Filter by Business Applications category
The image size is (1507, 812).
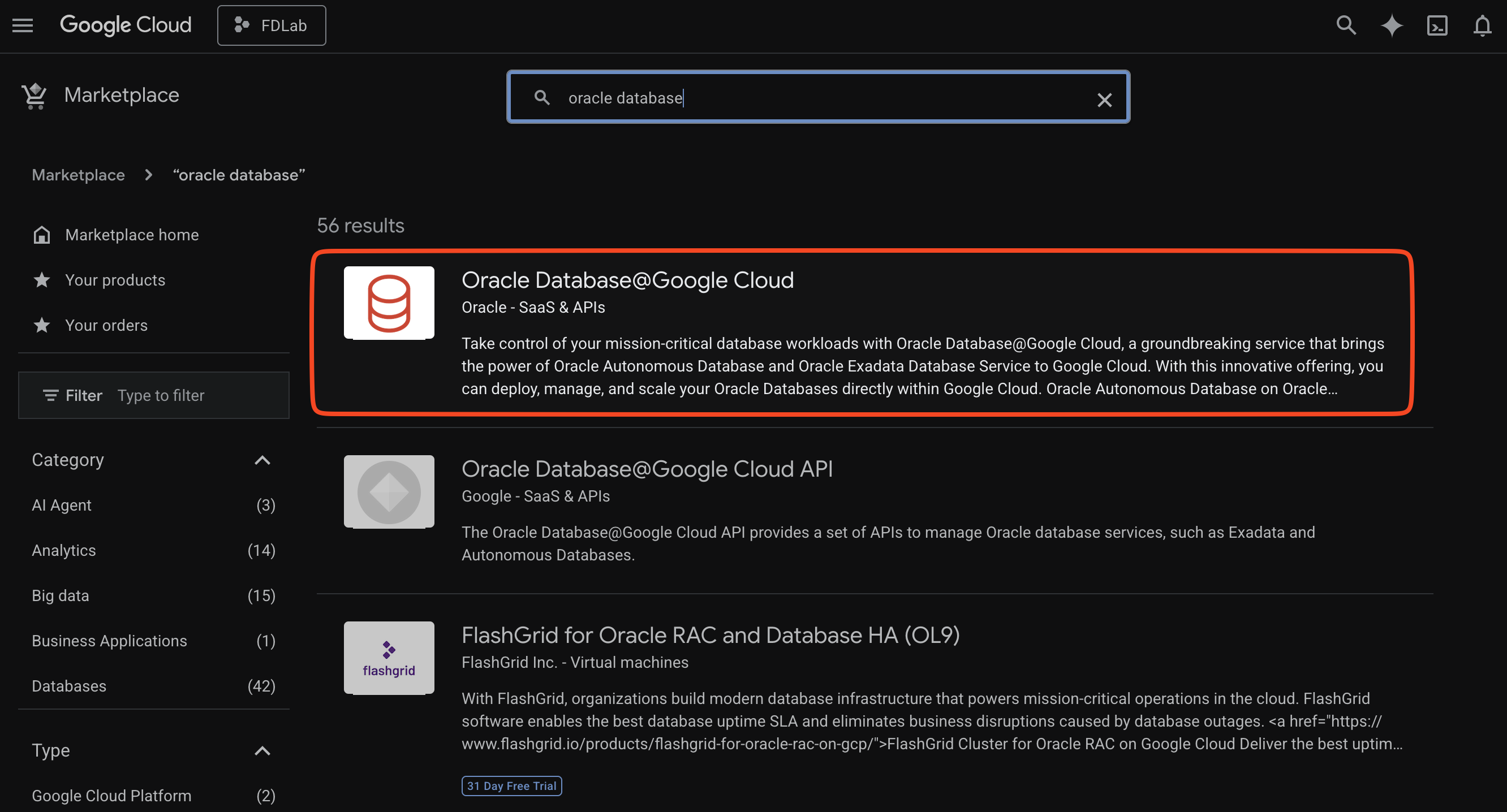point(153,641)
